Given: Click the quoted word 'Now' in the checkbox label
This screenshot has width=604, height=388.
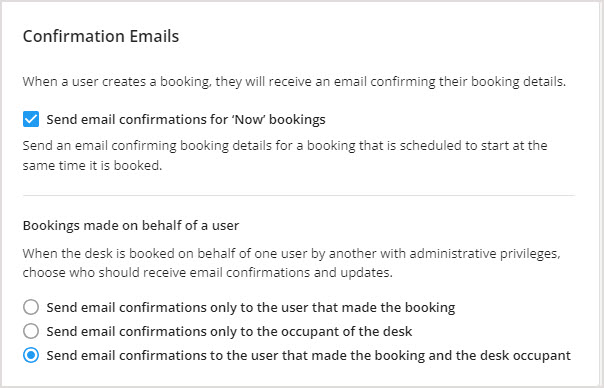Looking at the screenshot, I should 249,119.
